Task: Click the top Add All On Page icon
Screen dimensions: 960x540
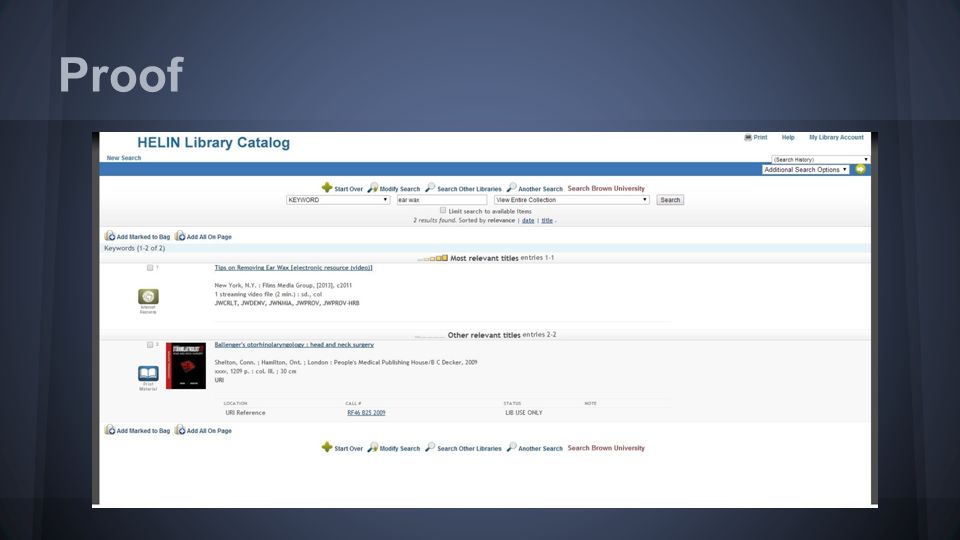Action: (180, 236)
